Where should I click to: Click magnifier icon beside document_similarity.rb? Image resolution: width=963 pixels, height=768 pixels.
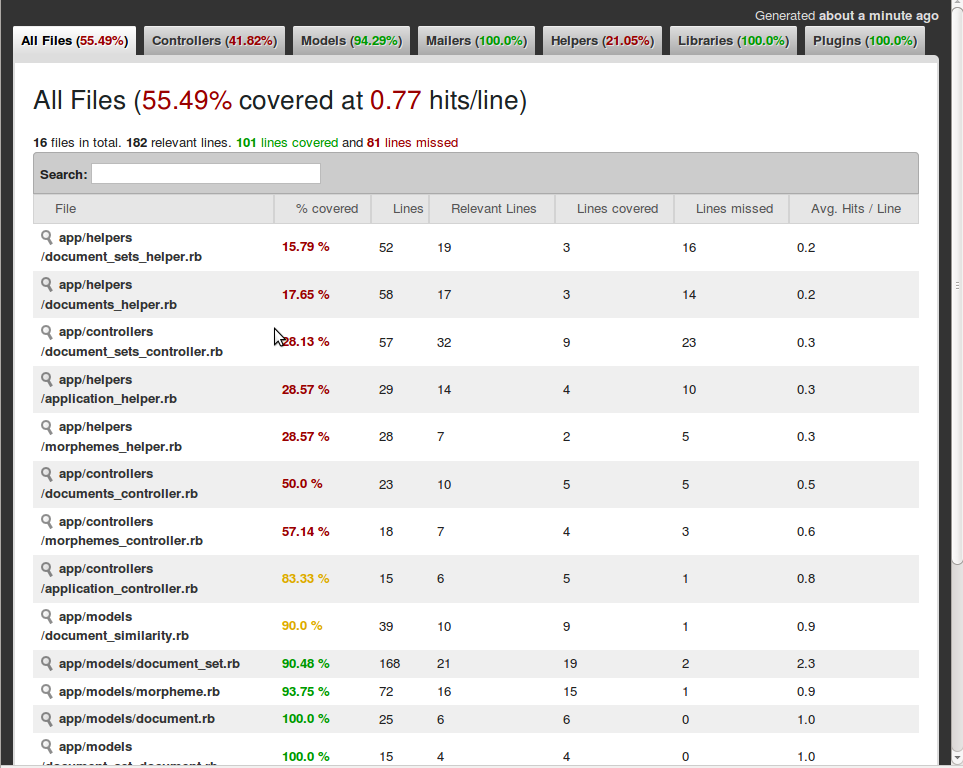(x=46, y=617)
